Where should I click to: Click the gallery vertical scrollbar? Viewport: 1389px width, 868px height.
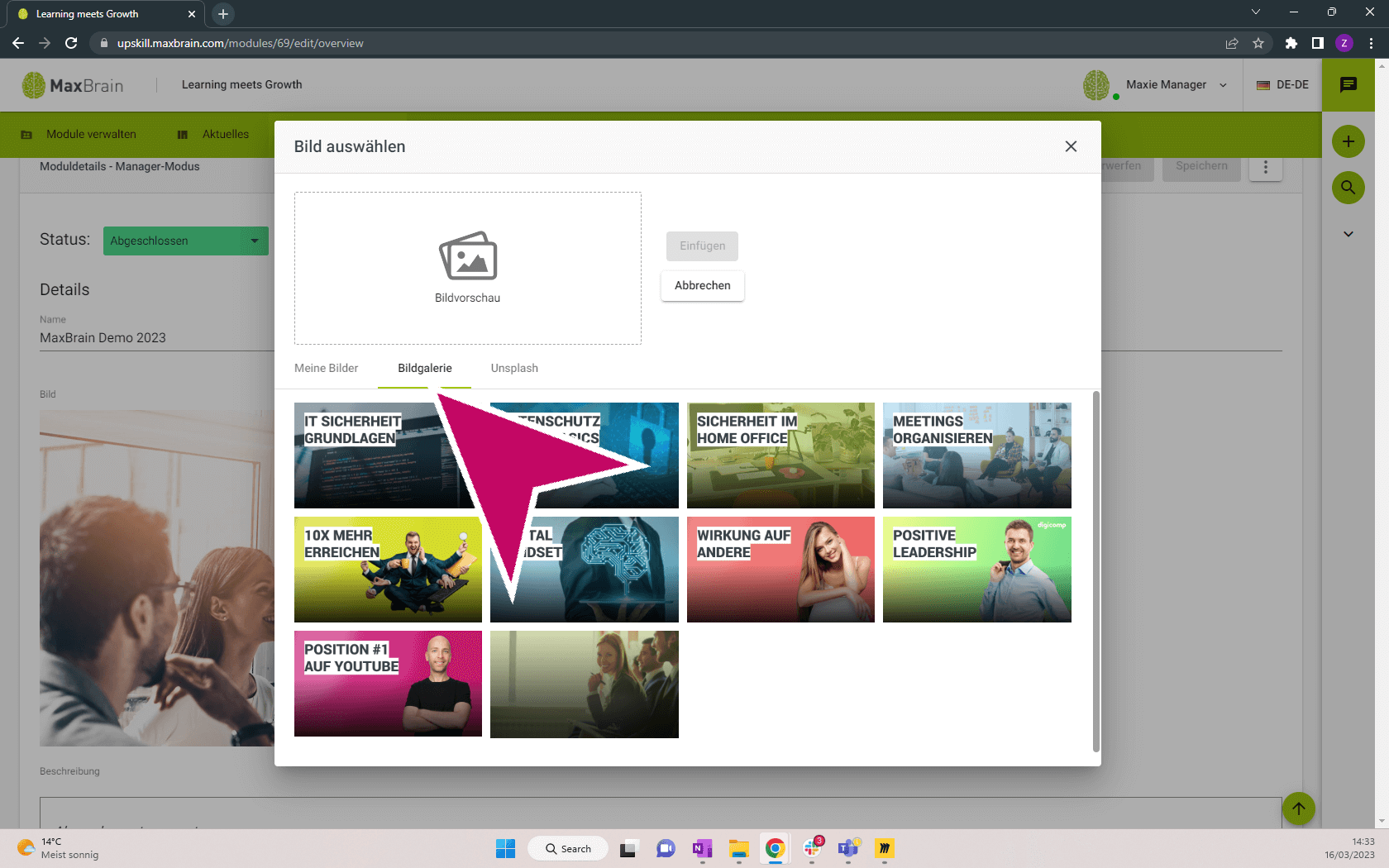1096,571
